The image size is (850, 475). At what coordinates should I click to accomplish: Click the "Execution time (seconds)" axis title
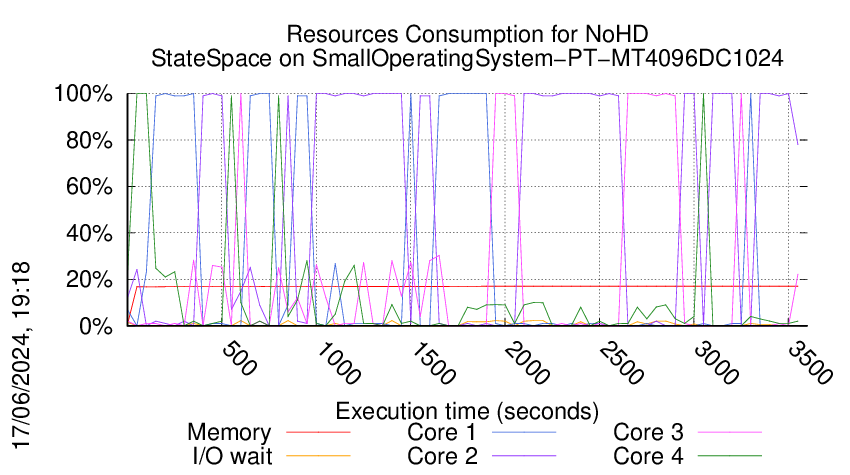tap(467, 411)
